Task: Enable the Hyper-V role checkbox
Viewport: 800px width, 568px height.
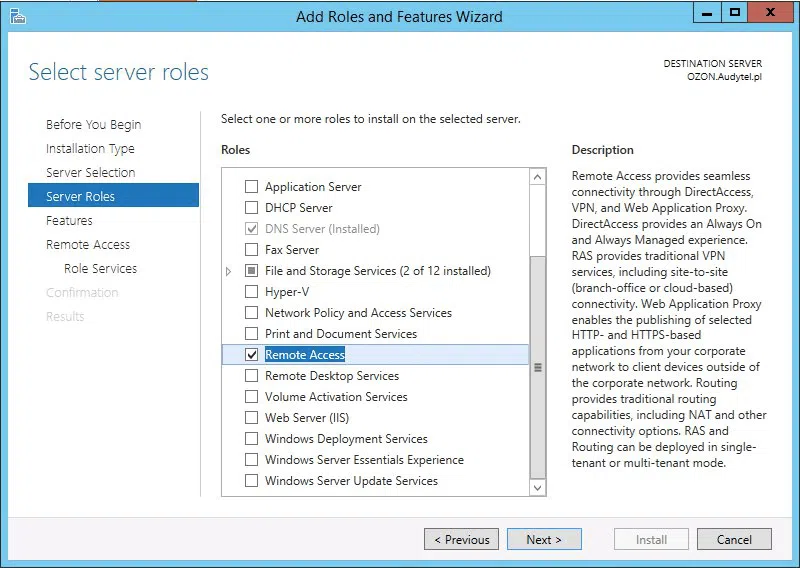Action: [x=252, y=292]
